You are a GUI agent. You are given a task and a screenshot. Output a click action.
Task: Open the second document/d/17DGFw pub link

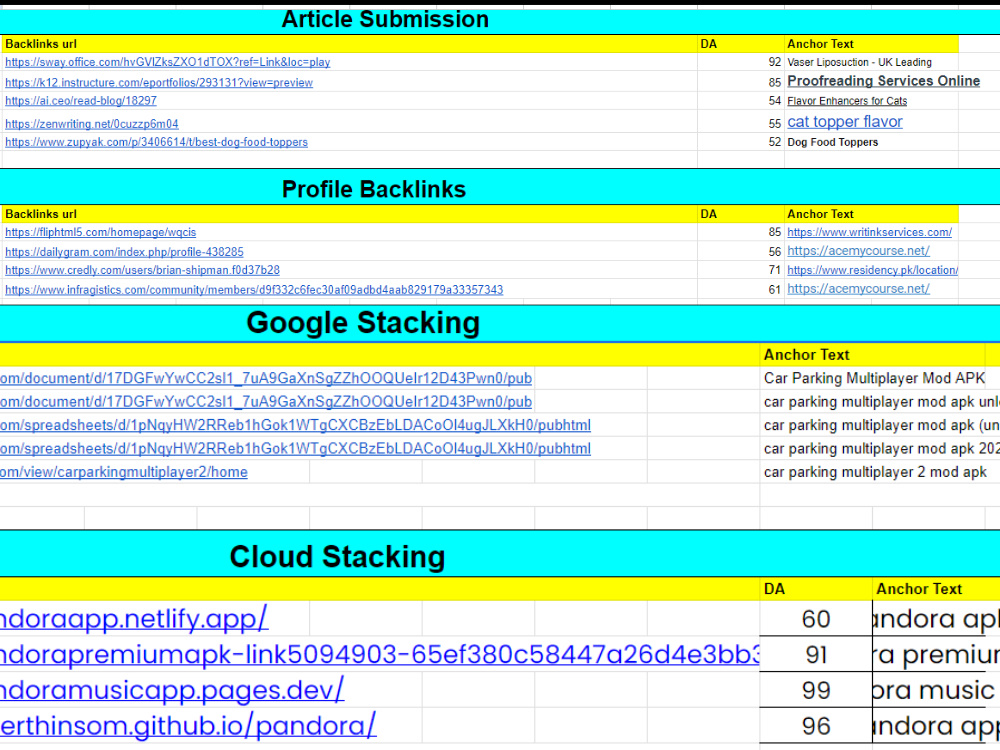point(266,402)
